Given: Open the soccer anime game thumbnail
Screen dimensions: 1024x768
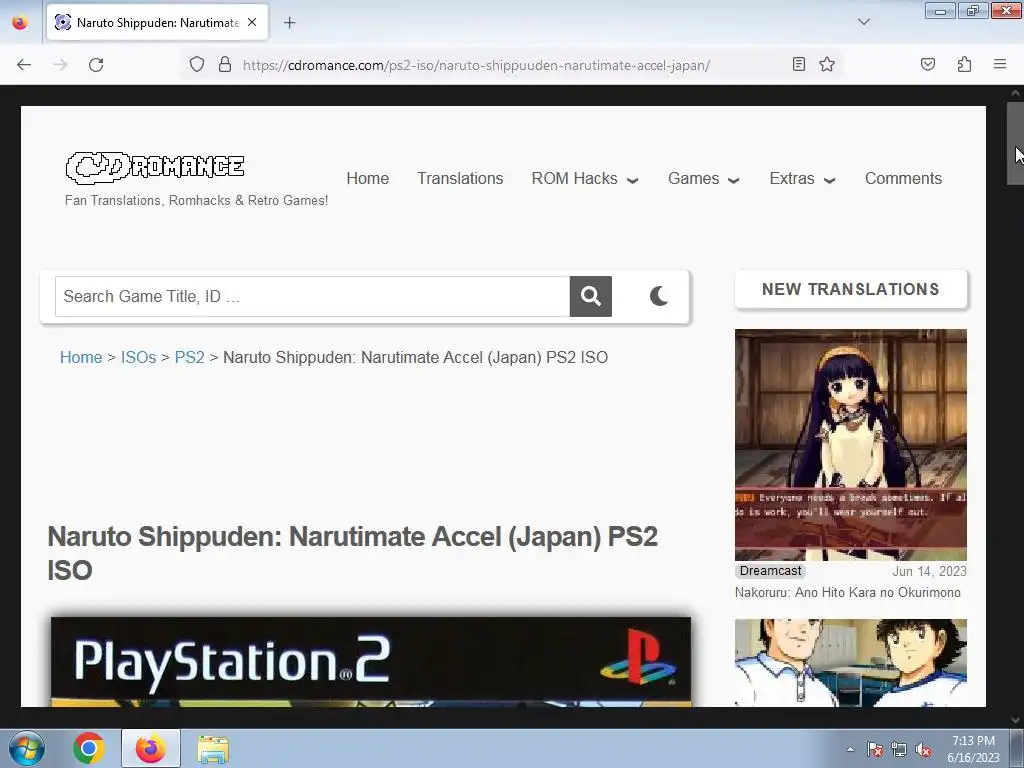Looking at the screenshot, I should [x=850, y=662].
